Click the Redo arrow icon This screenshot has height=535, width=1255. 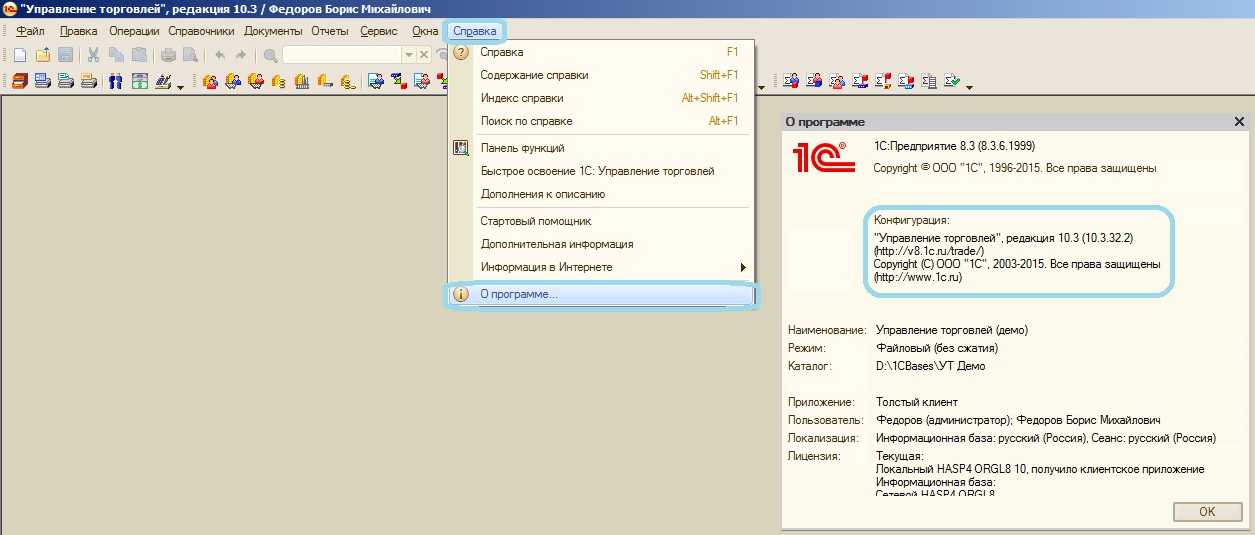[x=241, y=55]
